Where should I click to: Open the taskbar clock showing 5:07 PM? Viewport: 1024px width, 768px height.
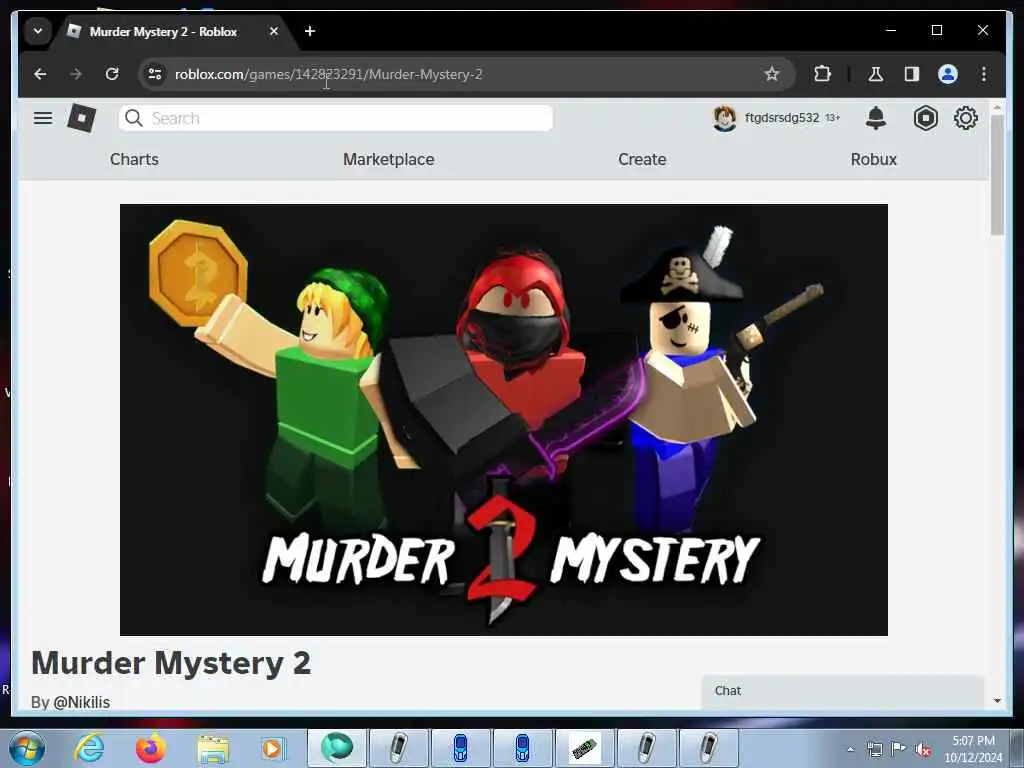973,749
